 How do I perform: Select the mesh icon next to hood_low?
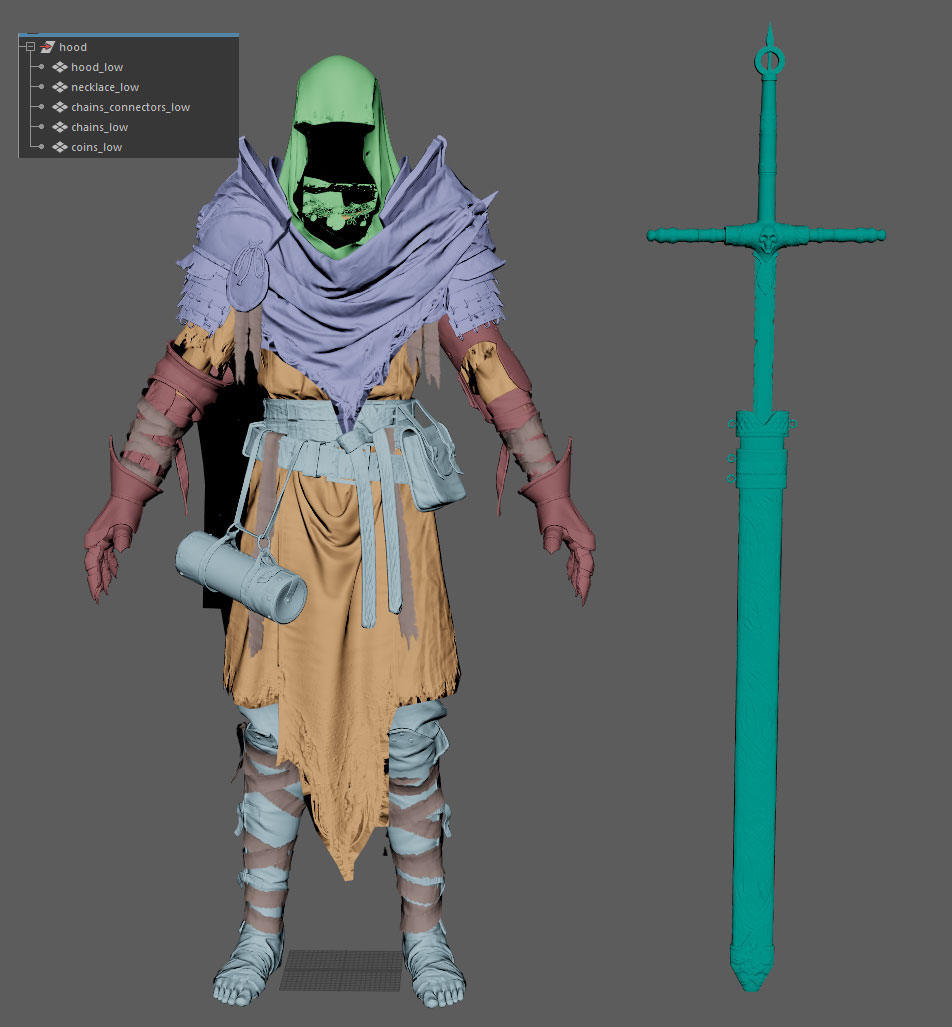[58, 66]
